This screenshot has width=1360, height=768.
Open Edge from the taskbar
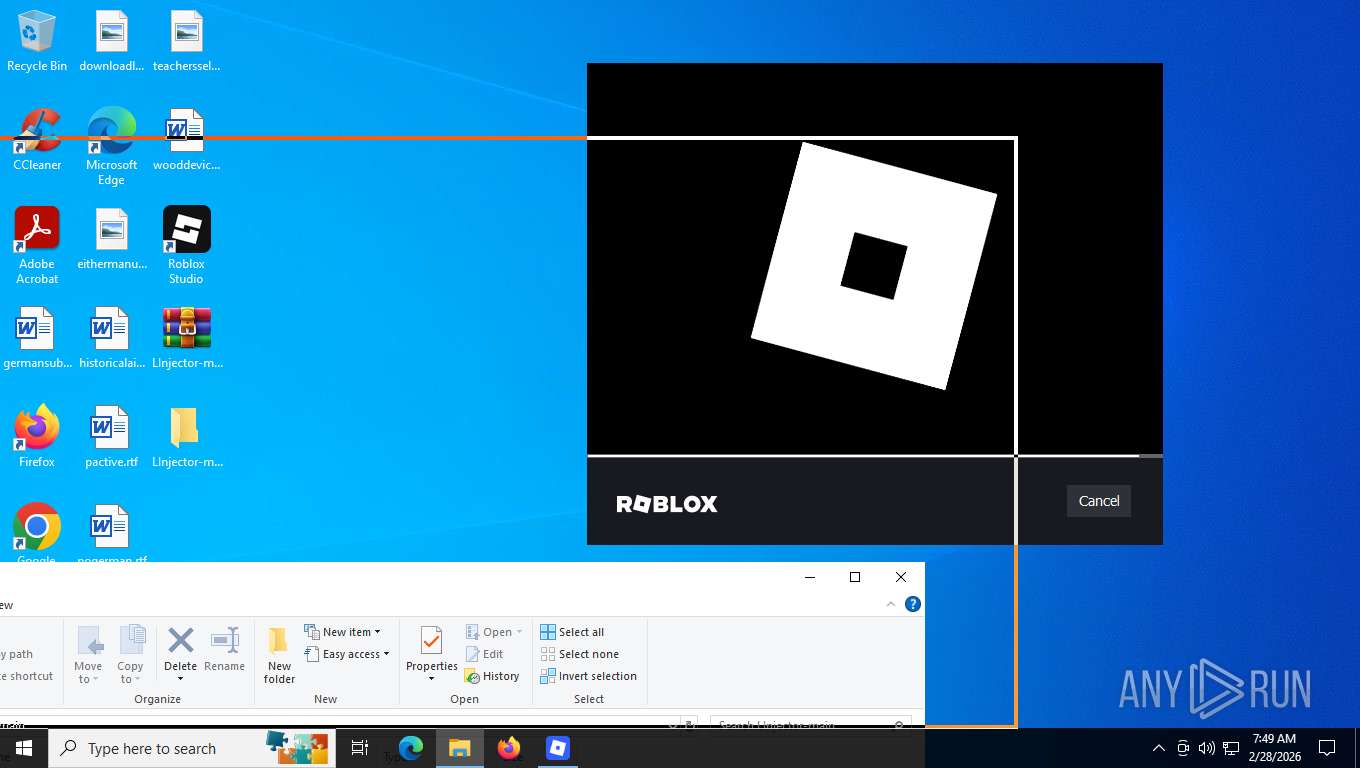[x=411, y=748]
